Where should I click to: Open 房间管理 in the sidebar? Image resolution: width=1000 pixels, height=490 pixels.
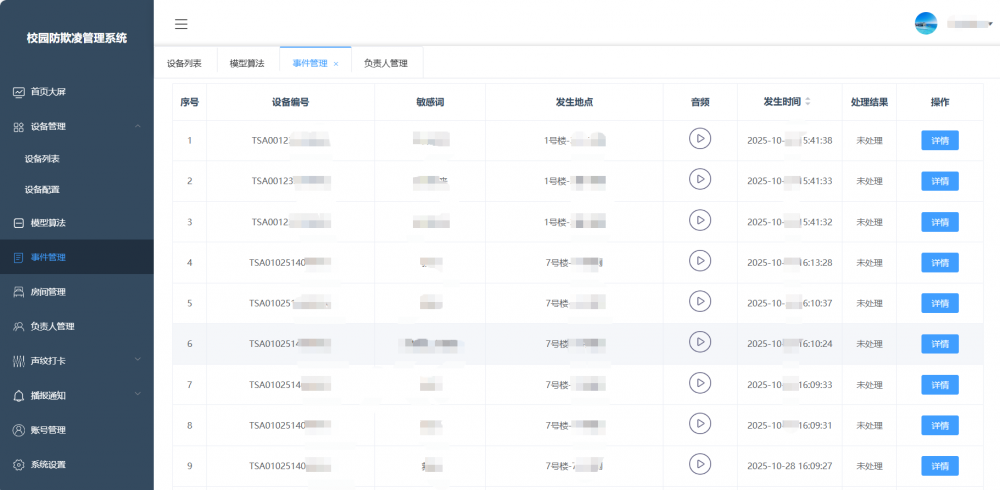tap(47, 292)
